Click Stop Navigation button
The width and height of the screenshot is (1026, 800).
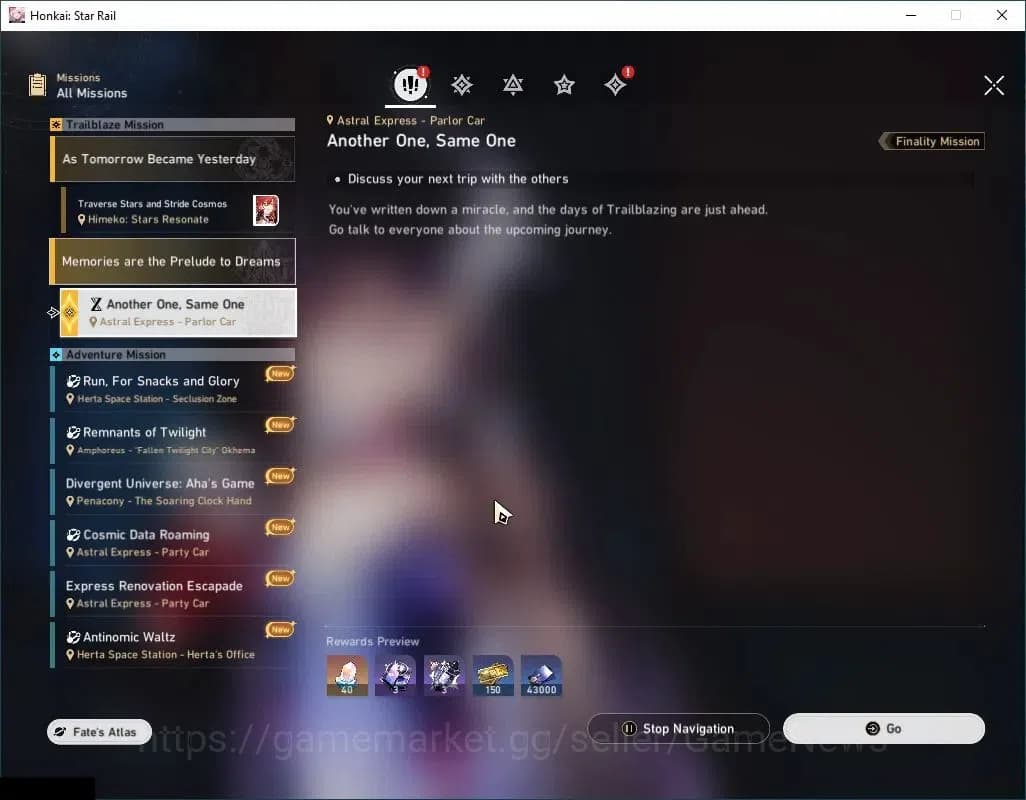[679, 729]
